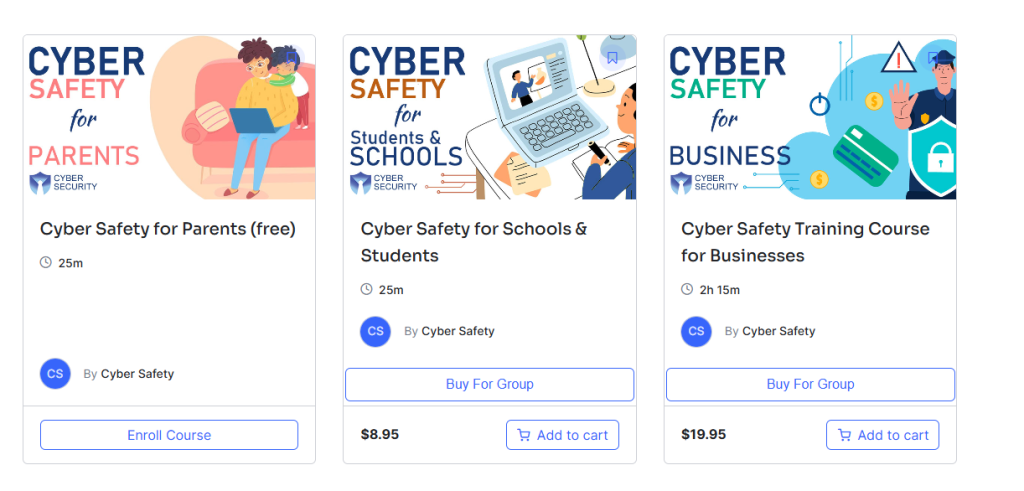Bookmark the Cyber Safety for Businesses course
The image size is (1024, 491).
click(x=933, y=57)
